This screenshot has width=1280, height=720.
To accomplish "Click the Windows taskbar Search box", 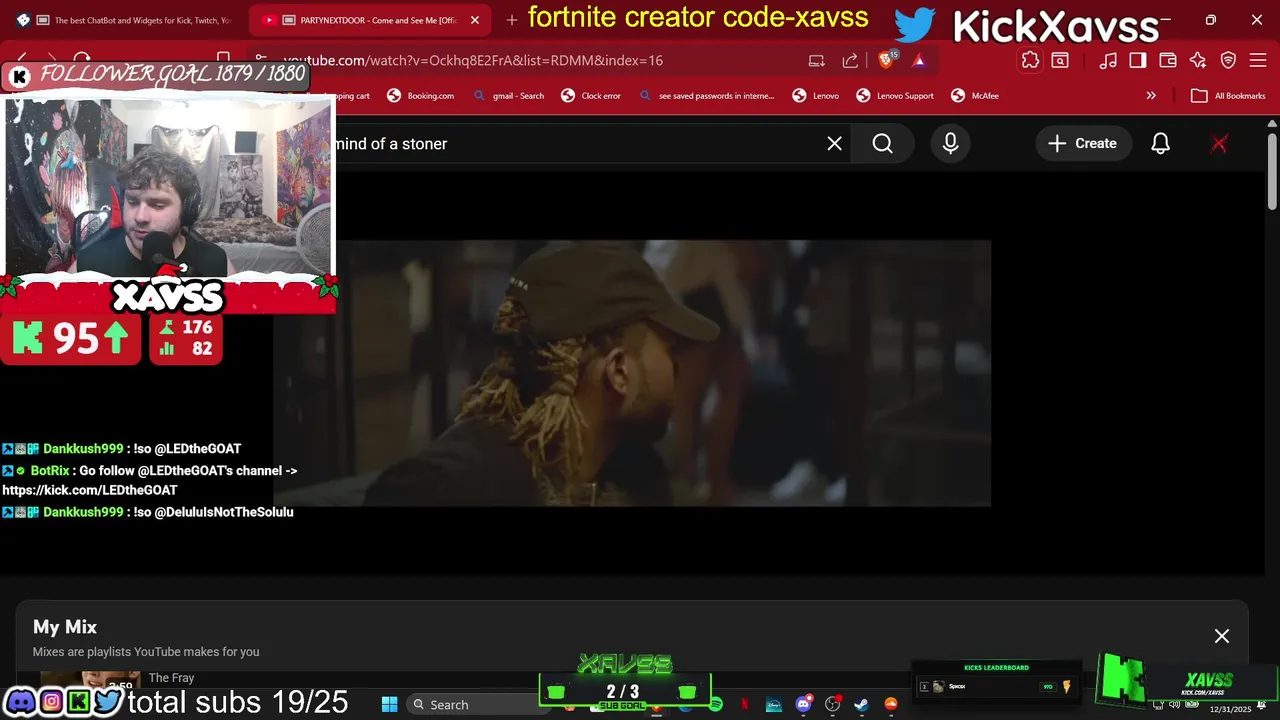I will pos(473,704).
